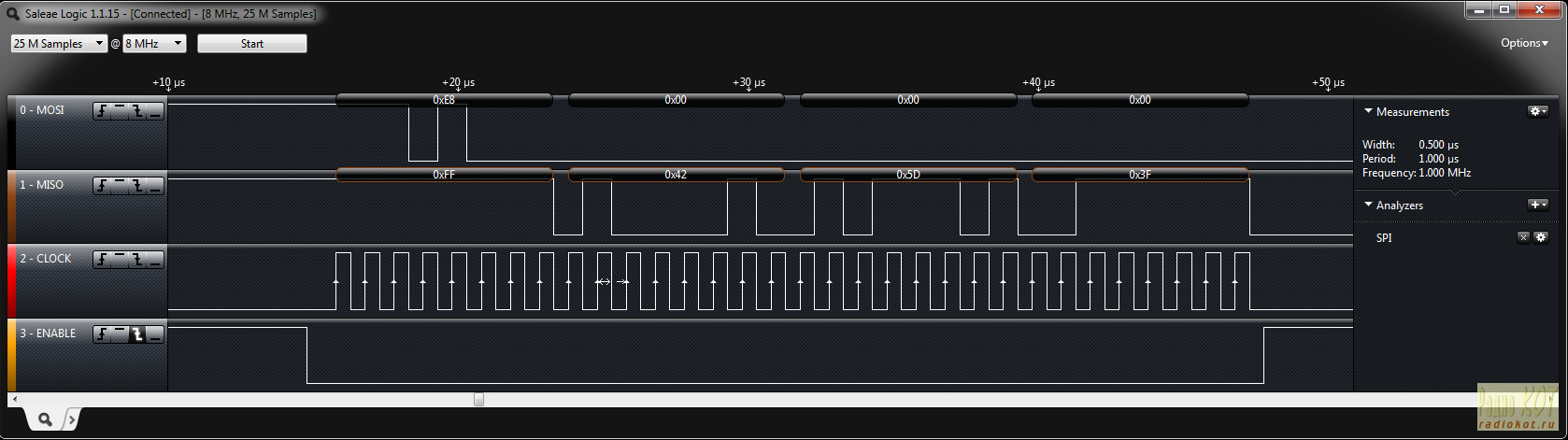The image size is (1568, 440).
Task: Set high level trigger on CLOCK channel
Action: [119, 260]
